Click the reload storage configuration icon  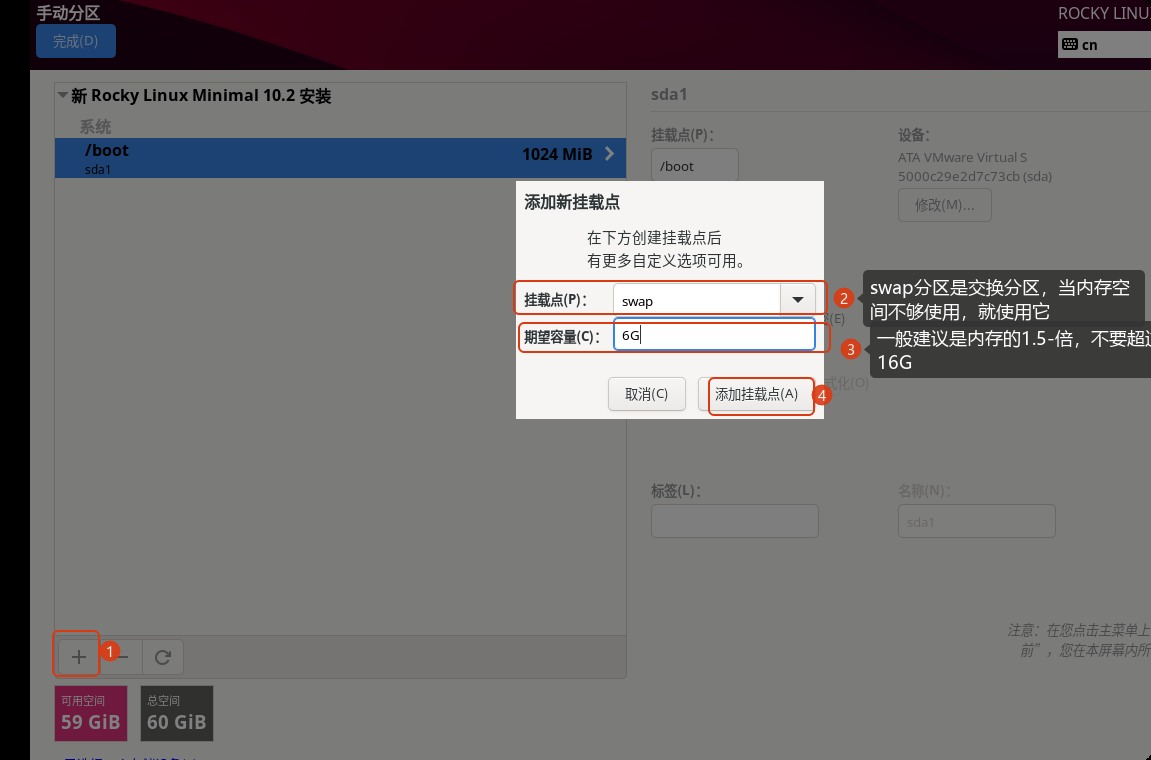pyautogui.click(x=163, y=656)
